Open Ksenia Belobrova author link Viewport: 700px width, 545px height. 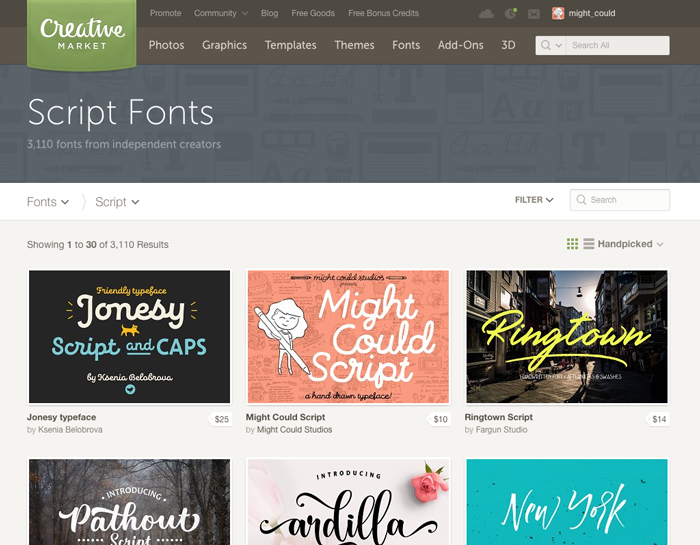point(70,430)
